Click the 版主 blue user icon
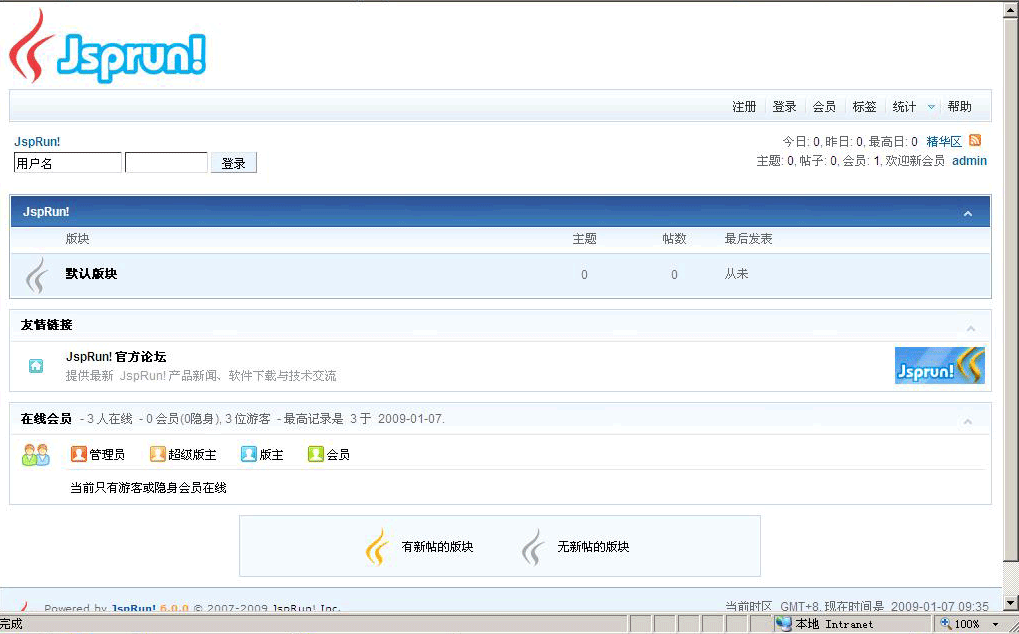1019x634 pixels. (x=248, y=454)
